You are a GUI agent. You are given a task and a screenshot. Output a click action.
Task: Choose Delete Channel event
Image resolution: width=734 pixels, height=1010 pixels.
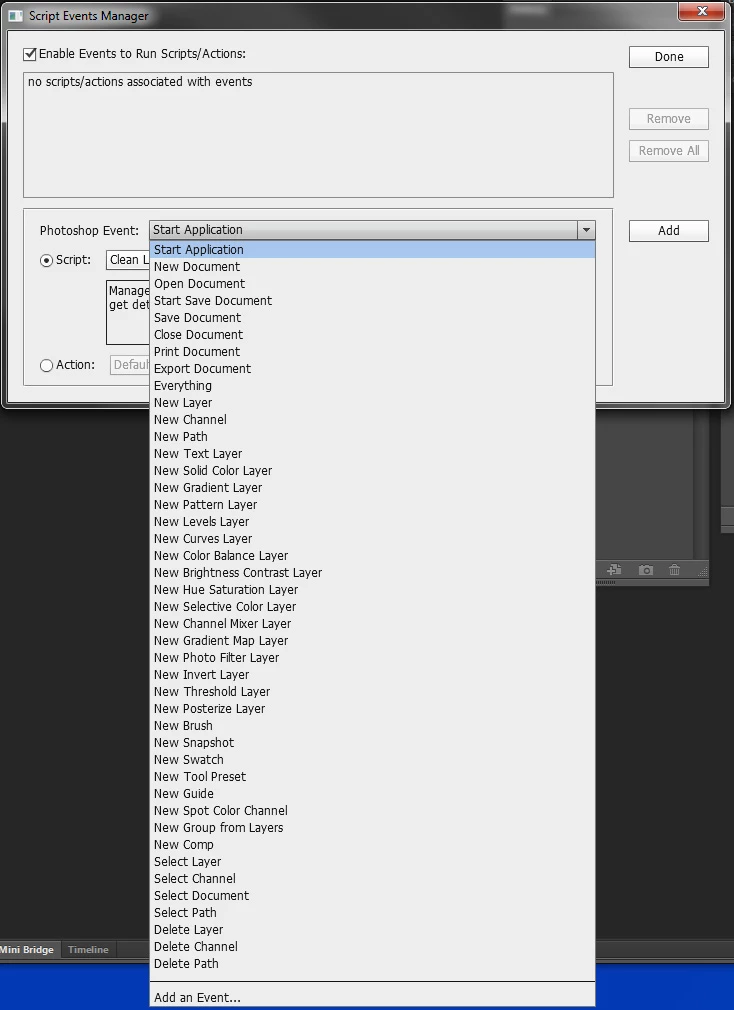372,947
